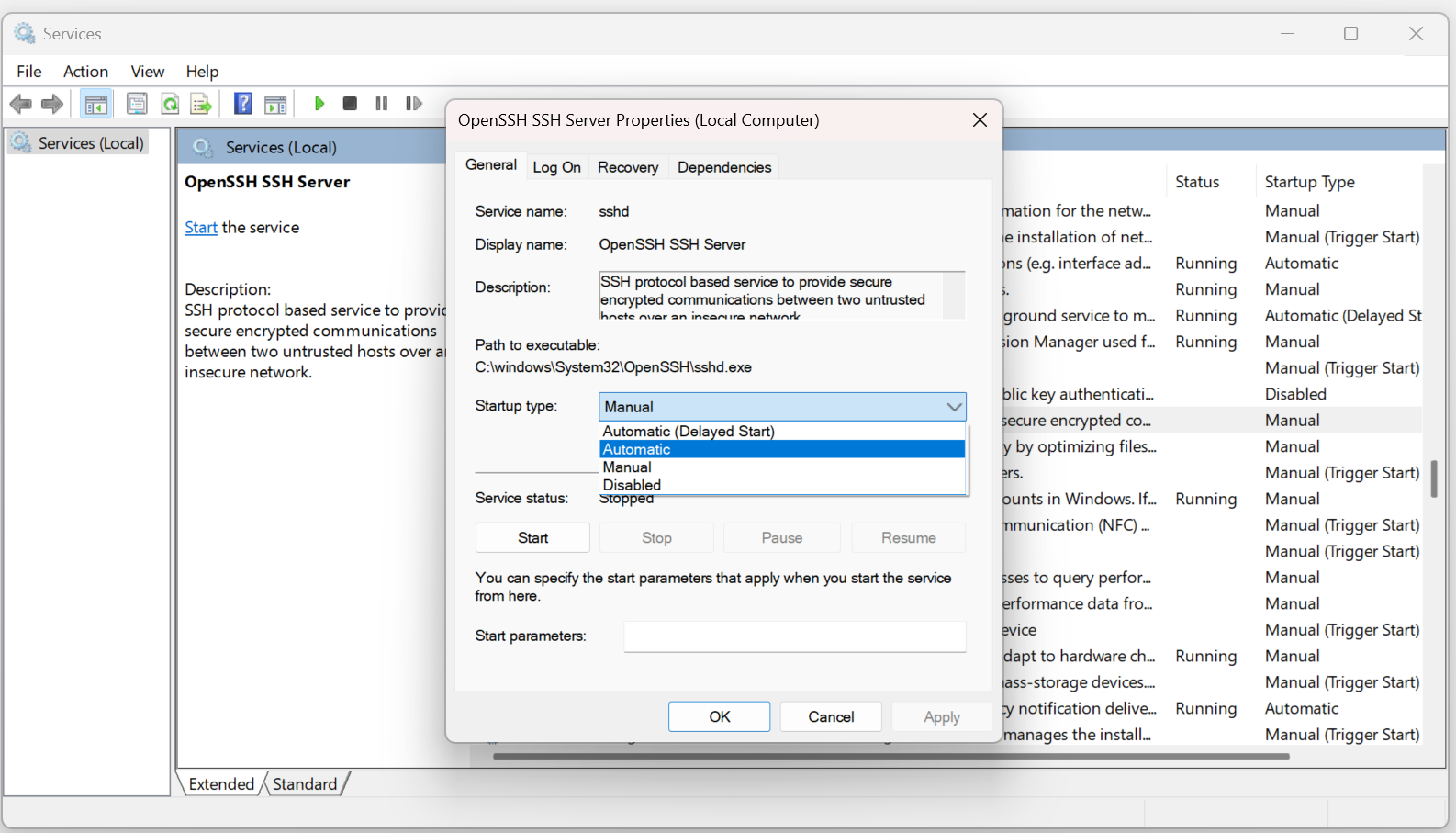Open the Action menu
Viewport: 1456px width, 833px height.
coord(85,72)
